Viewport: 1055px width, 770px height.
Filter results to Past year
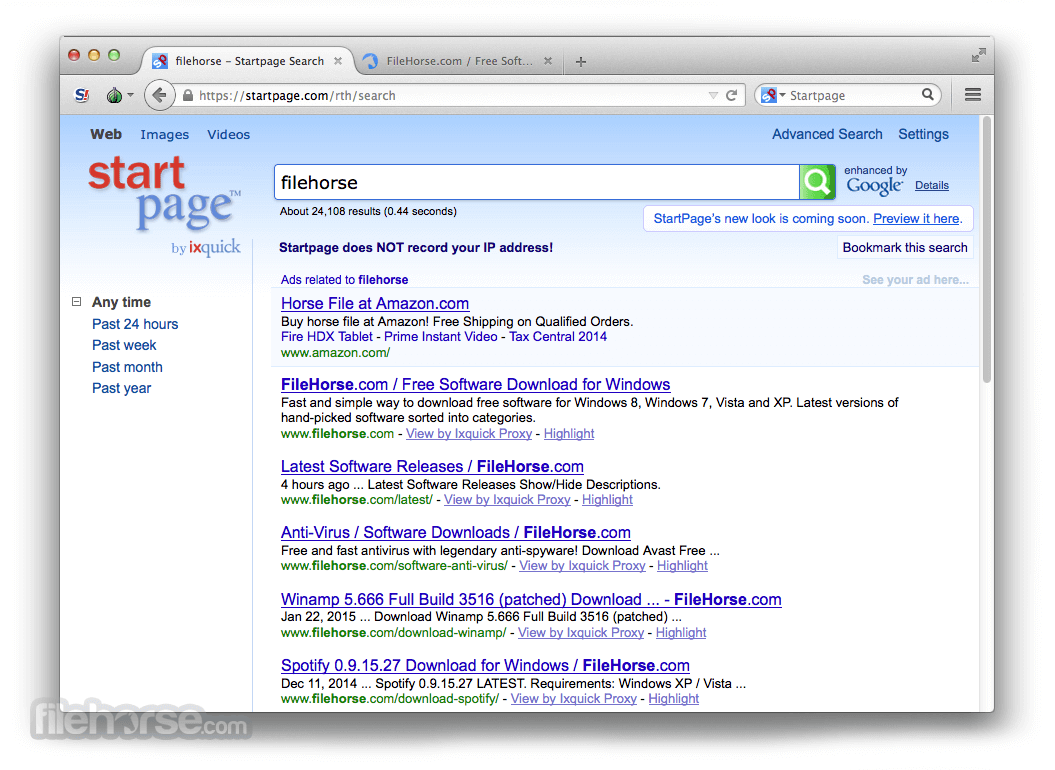point(122,388)
